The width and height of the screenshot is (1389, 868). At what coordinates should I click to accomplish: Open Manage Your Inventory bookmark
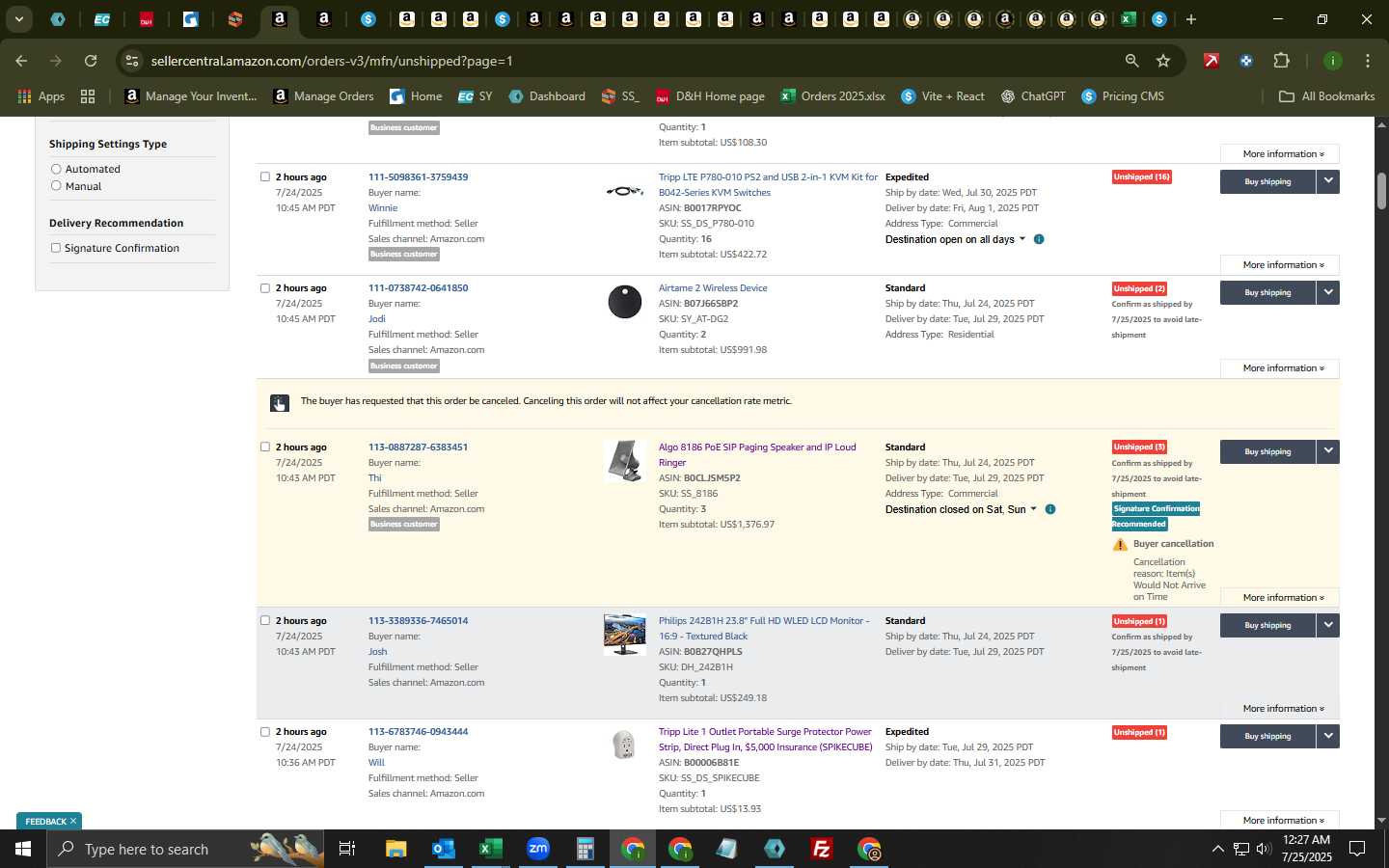[191, 96]
